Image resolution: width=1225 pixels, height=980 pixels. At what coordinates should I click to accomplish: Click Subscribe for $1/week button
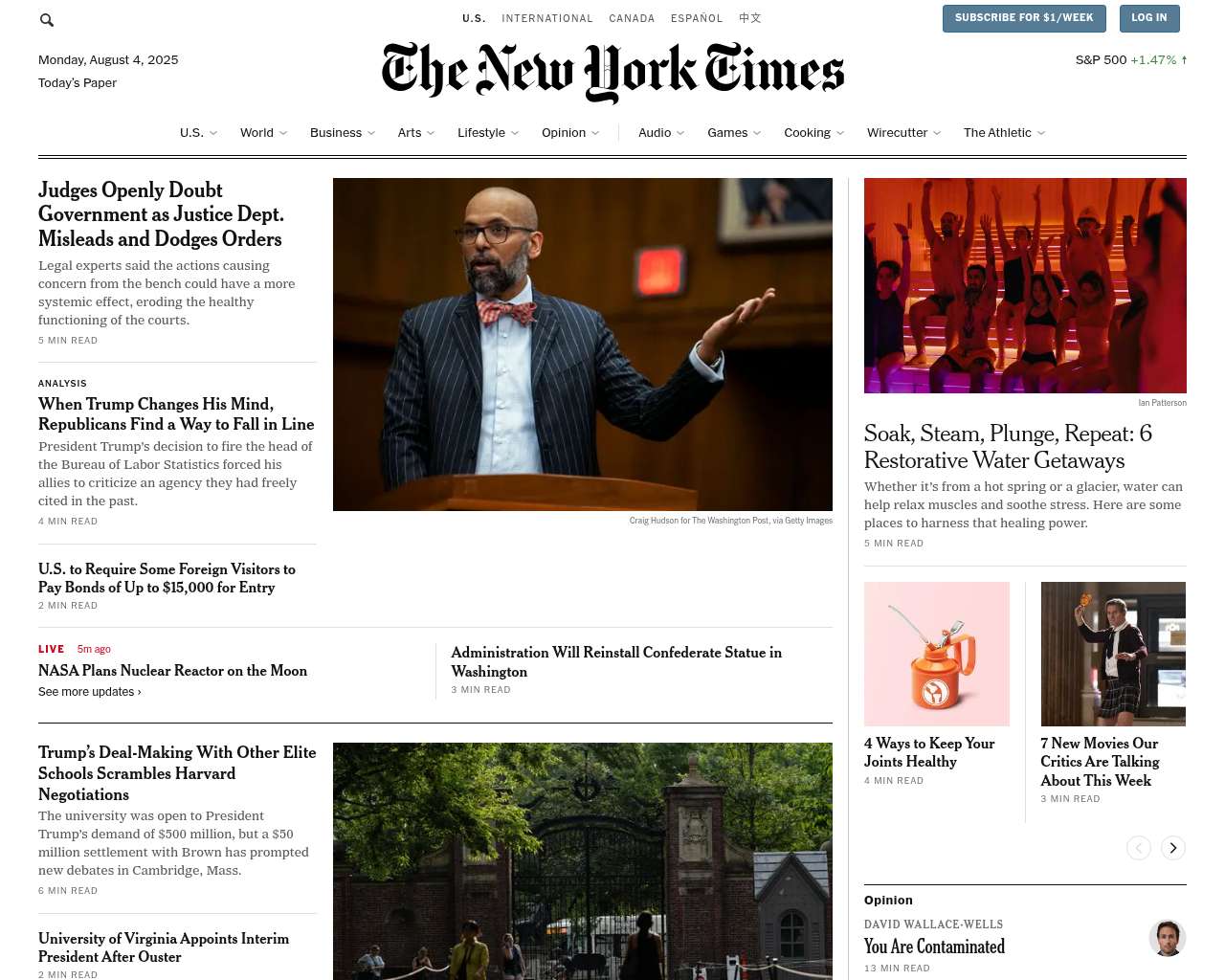[x=1024, y=18]
